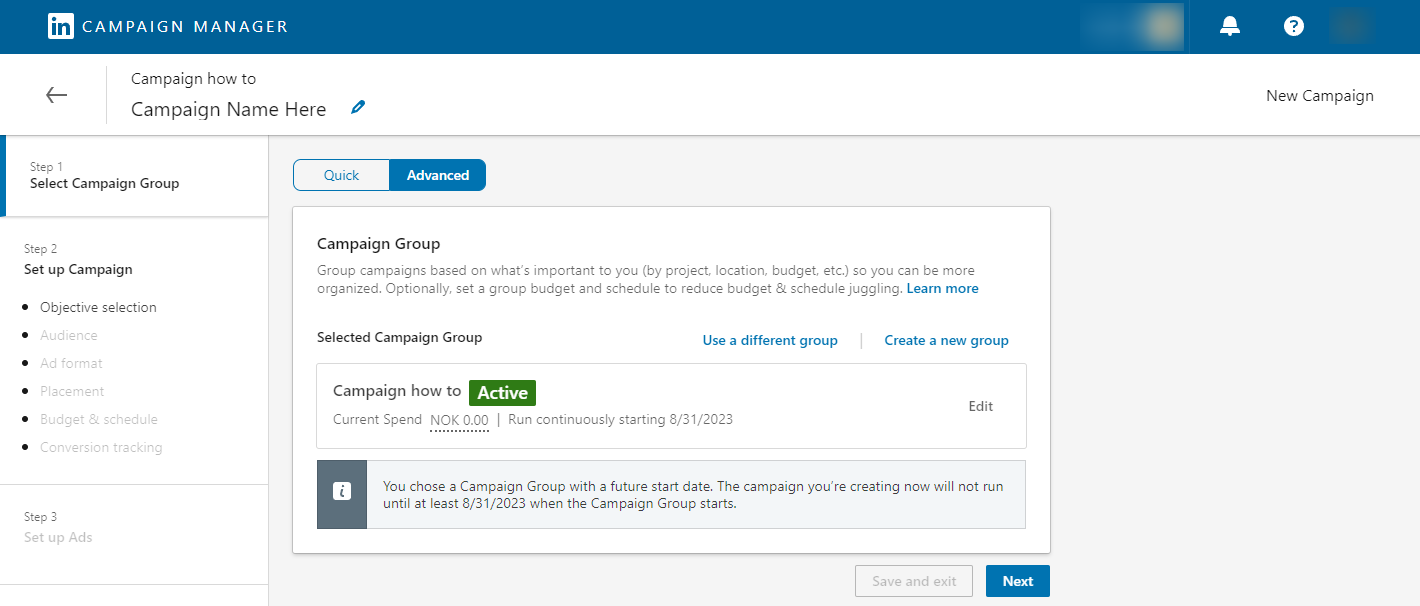Image resolution: width=1420 pixels, height=606 pixels.
Task: Click Use a different group
Action: 769,340
